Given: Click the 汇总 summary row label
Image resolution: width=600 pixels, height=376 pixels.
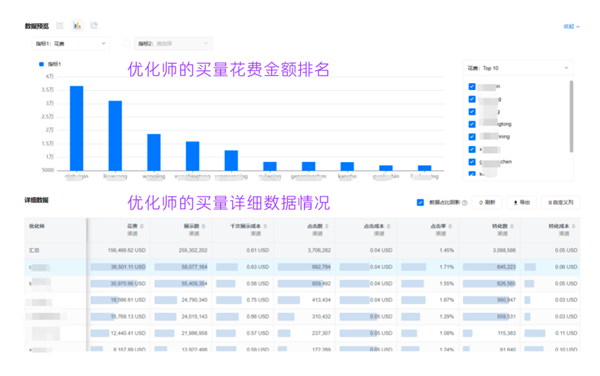Looking at the screenshot, I should pyautogui.click(x=34, y=250).
